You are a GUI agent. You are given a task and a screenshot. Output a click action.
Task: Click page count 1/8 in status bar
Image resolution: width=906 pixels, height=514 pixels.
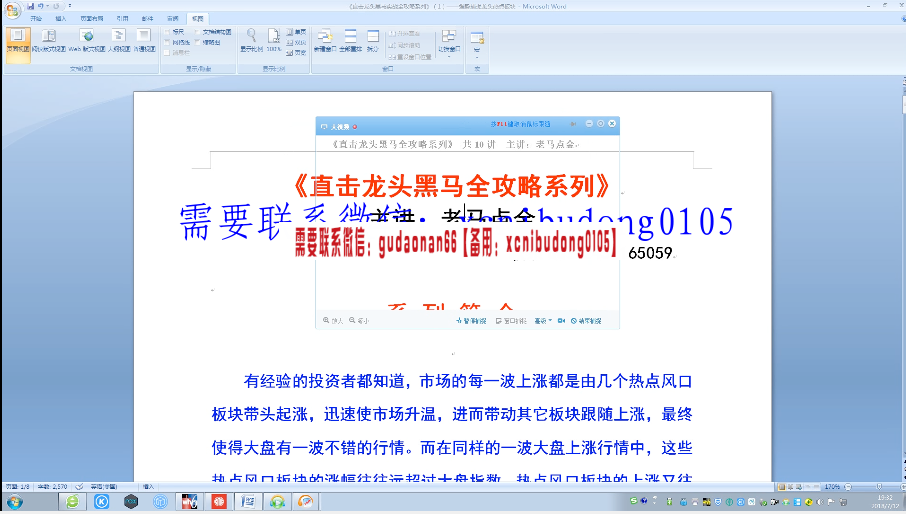(x=17, y=487)
